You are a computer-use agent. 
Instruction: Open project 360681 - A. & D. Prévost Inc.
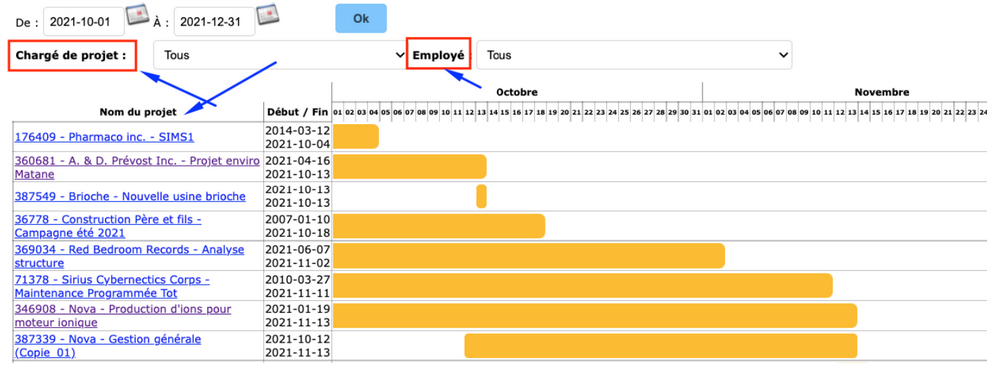(x=137, y=167)
